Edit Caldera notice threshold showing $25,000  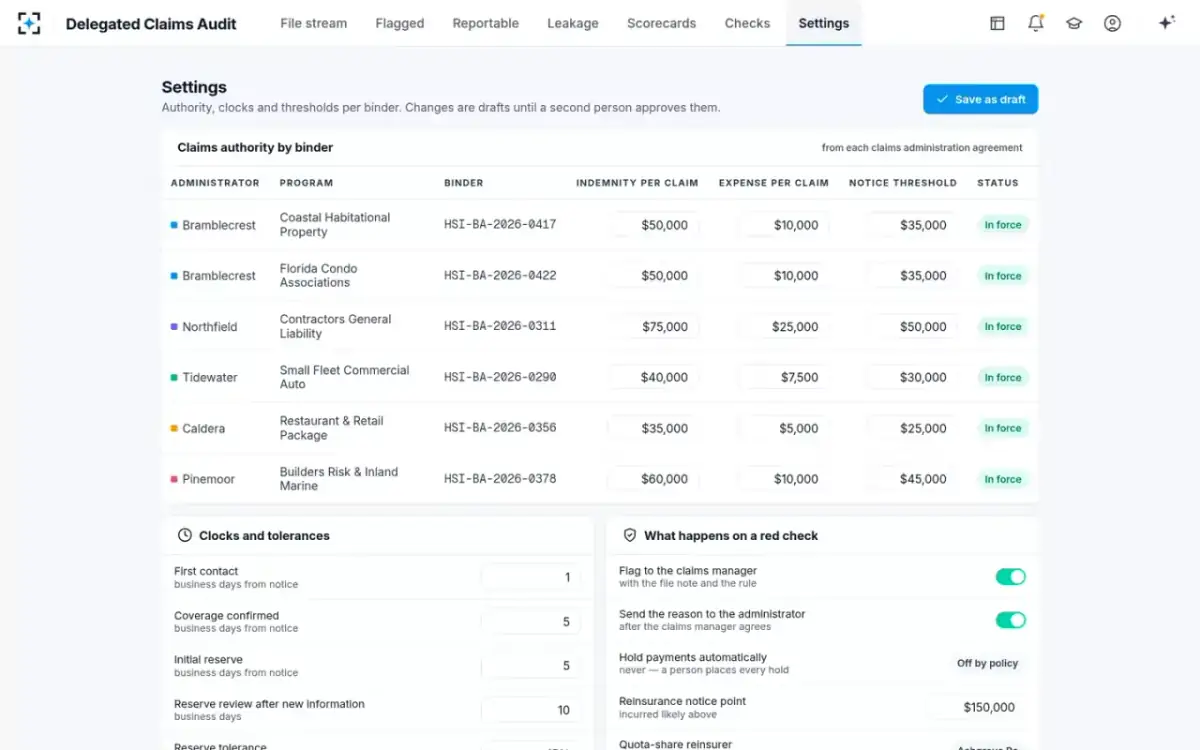(912, 428)
